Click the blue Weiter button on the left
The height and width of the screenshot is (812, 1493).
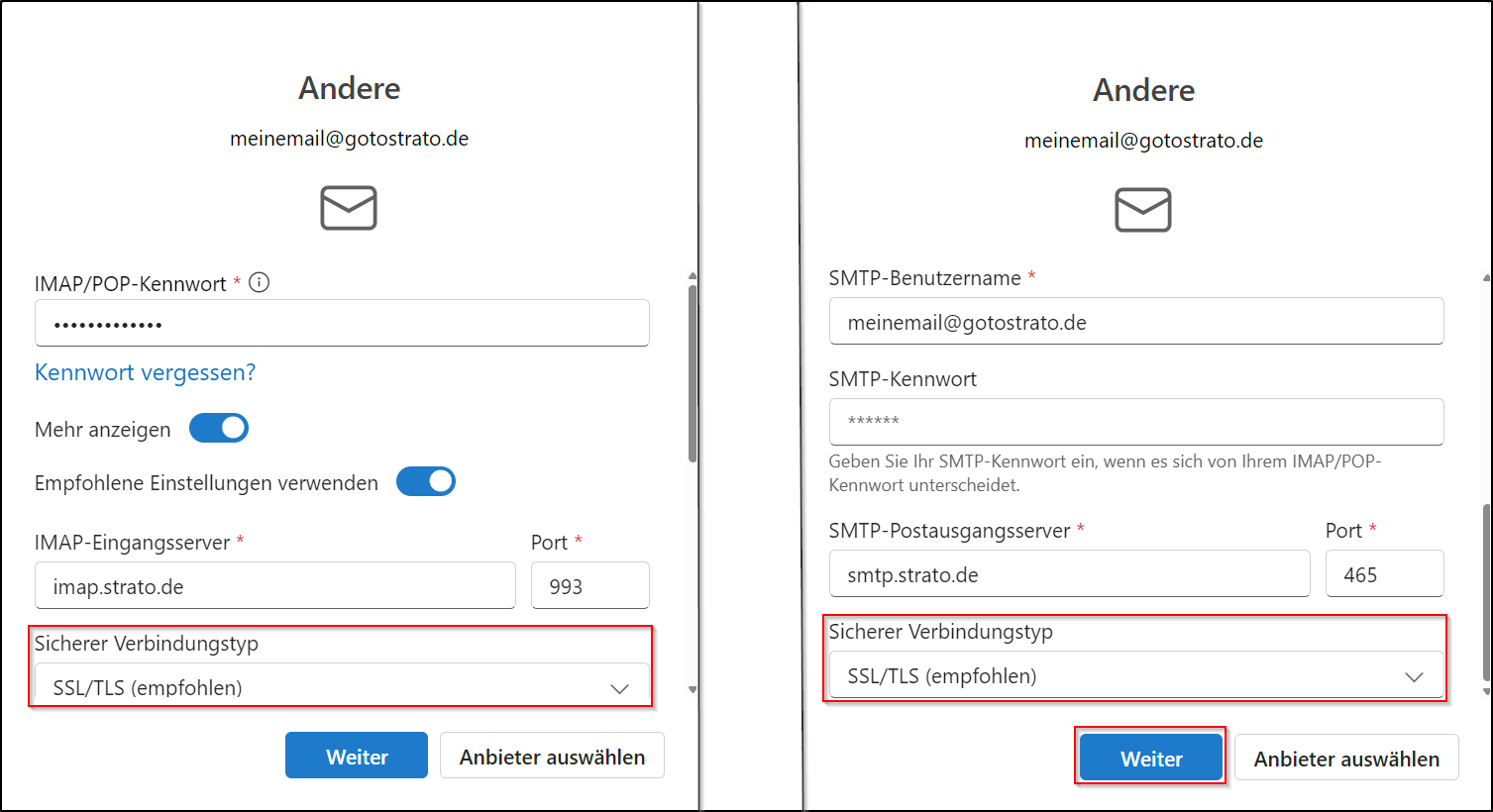(x=356, y=755)
